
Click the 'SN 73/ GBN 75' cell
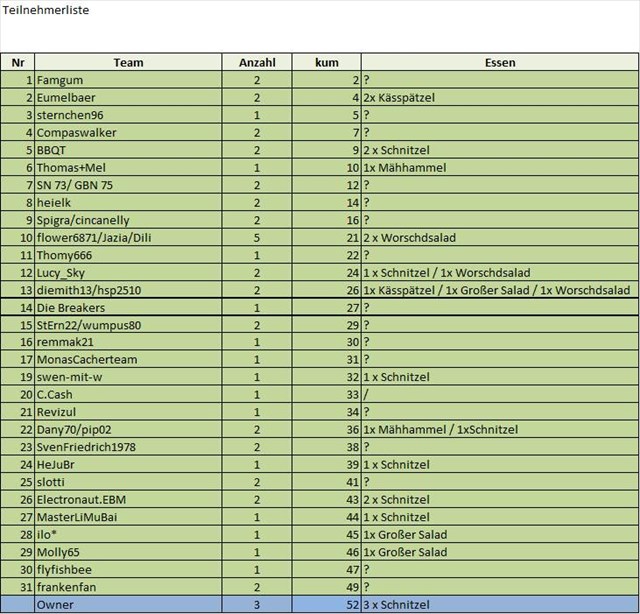click(128, 185)
